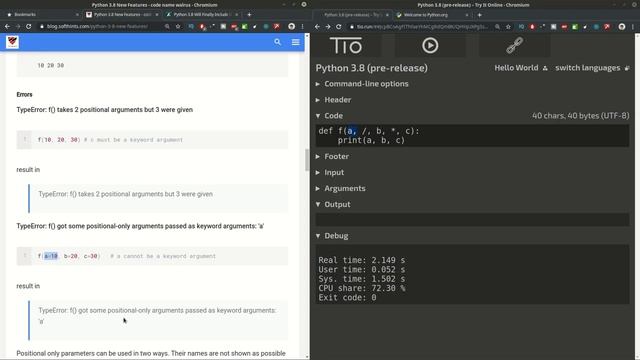Viewport: 640px width, 360px height.
Task: Open the TIO Chromium three-dot menu
Action: (x=633, y=27)
